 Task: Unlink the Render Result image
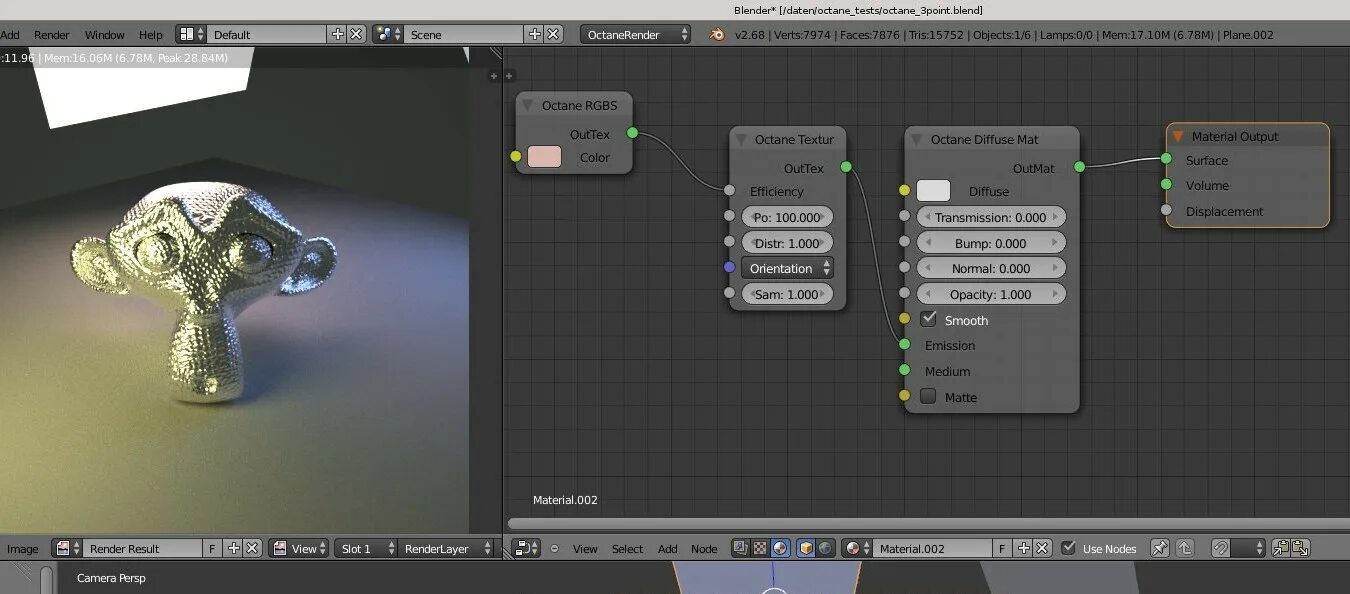tap(253, 548)
